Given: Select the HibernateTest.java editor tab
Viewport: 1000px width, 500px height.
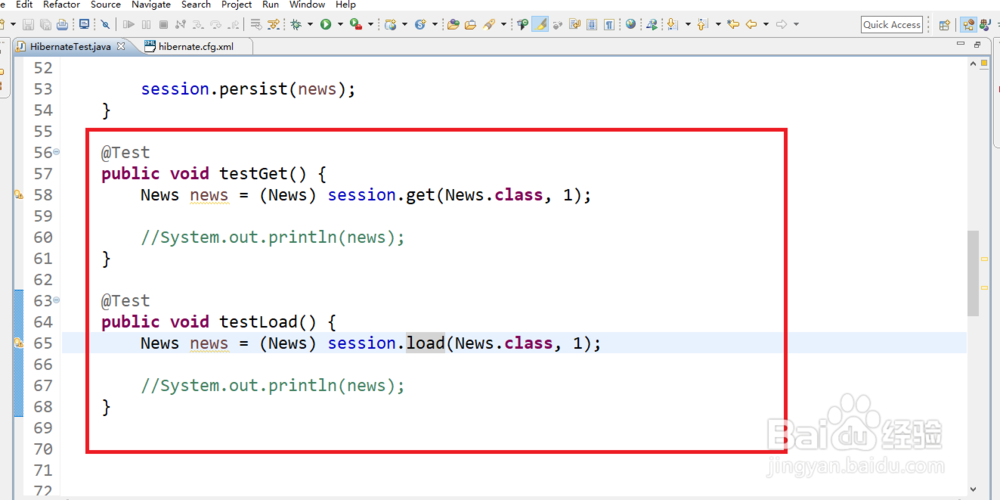Looking at the screenshot, I should tap(71, 47).
